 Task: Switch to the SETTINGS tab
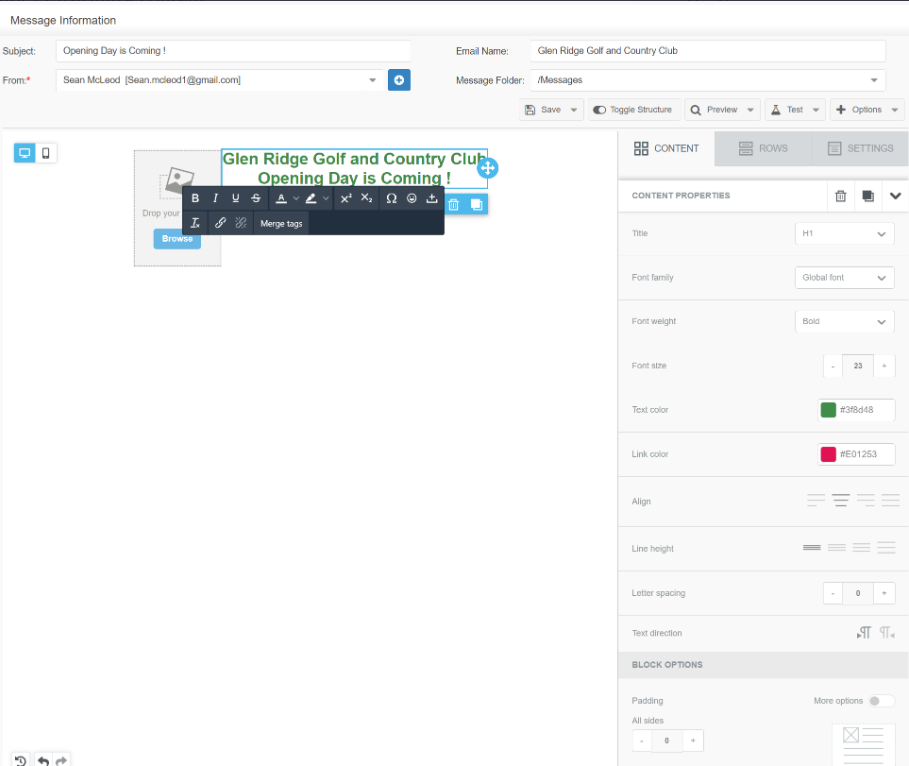click(860, 148)
